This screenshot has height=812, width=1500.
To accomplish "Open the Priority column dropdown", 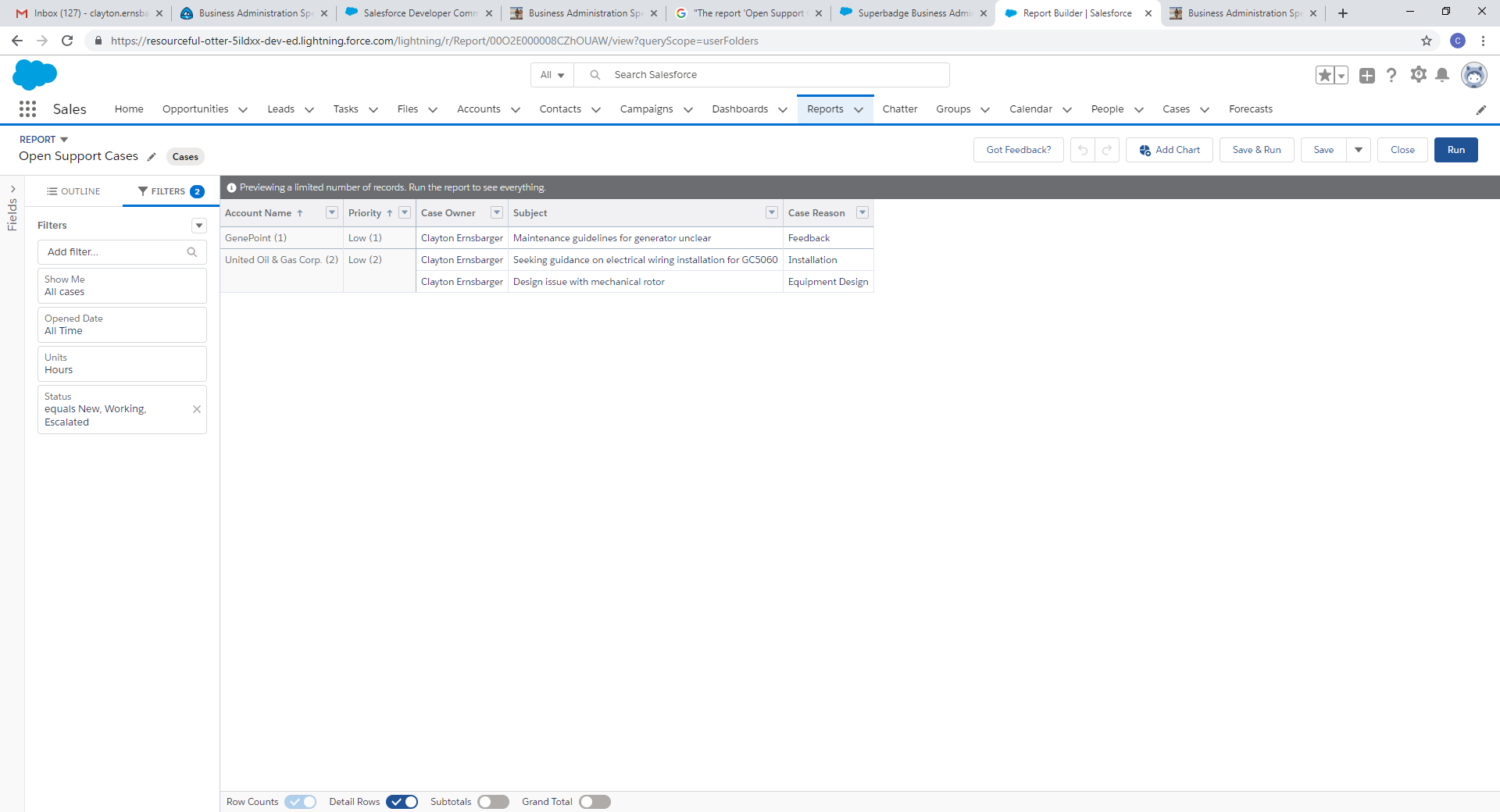I will (x=405, y=212).
